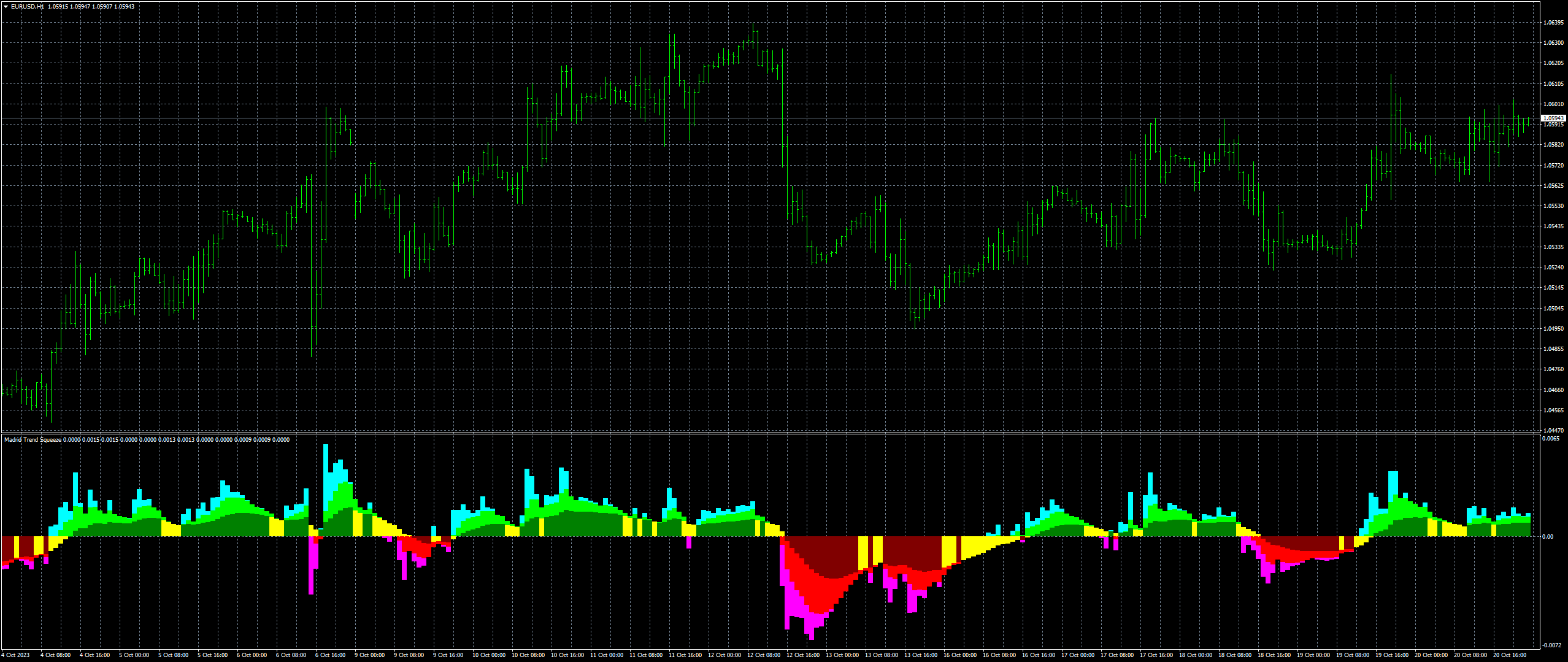Click the 1.05720 price scale label
1568x662 pixels.
(1553, 166)
